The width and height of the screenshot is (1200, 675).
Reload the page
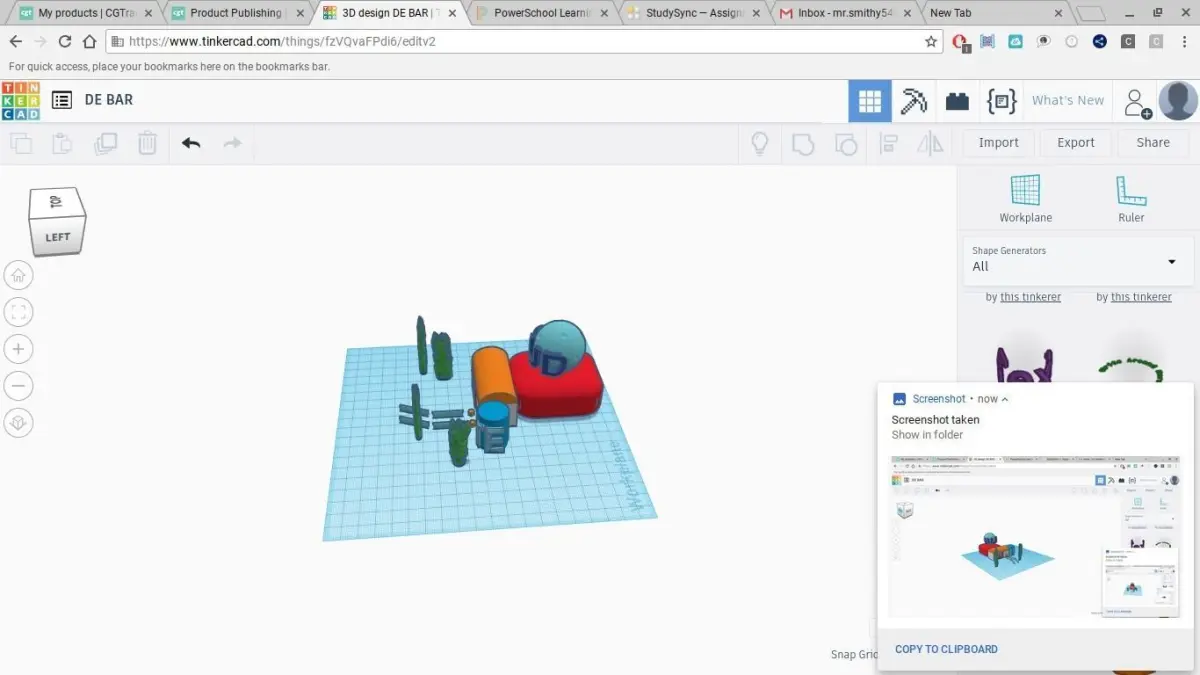[x=65, y=42]
